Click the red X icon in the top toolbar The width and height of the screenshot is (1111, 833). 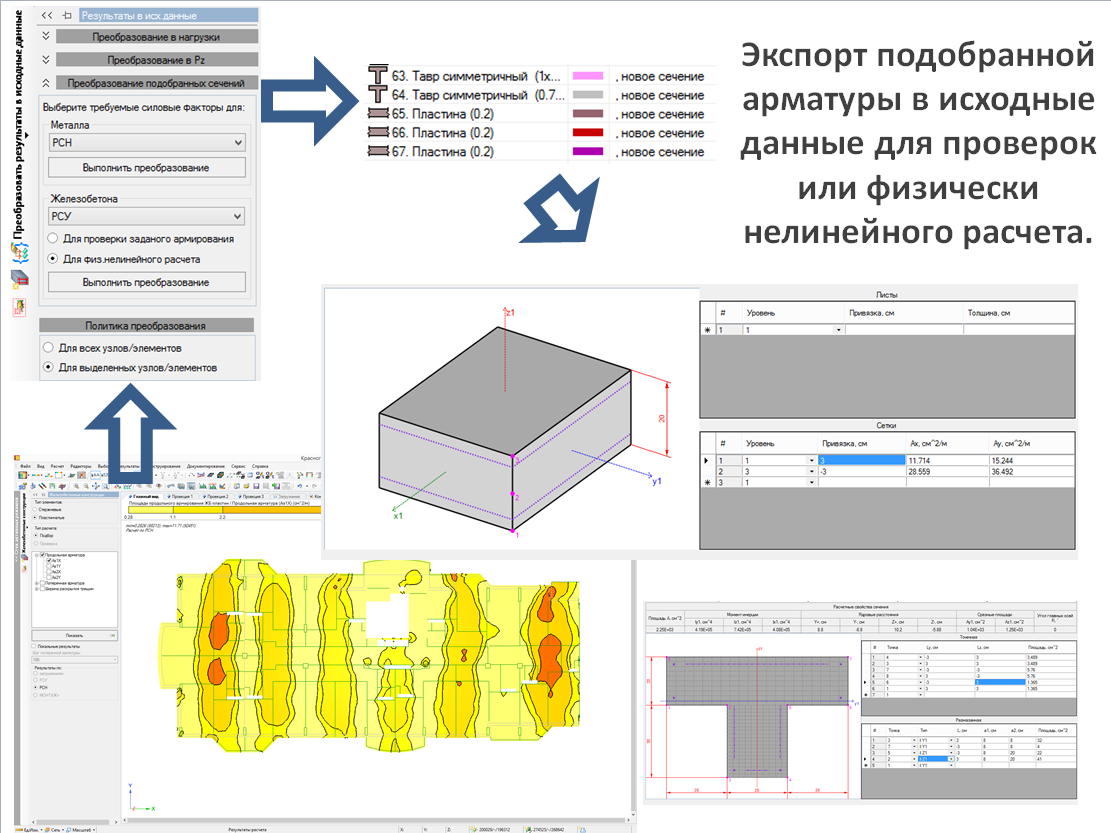[x=81, y=475]
